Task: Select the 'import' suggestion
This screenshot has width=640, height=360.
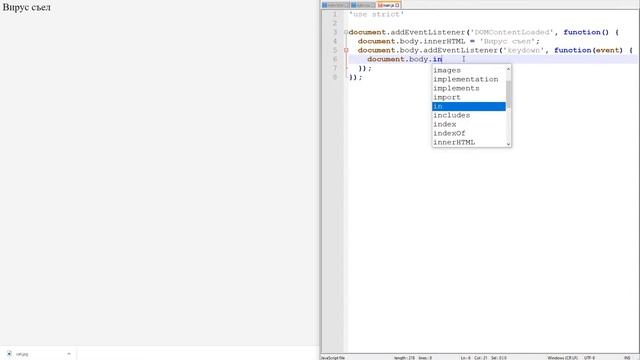Action: 469,97
